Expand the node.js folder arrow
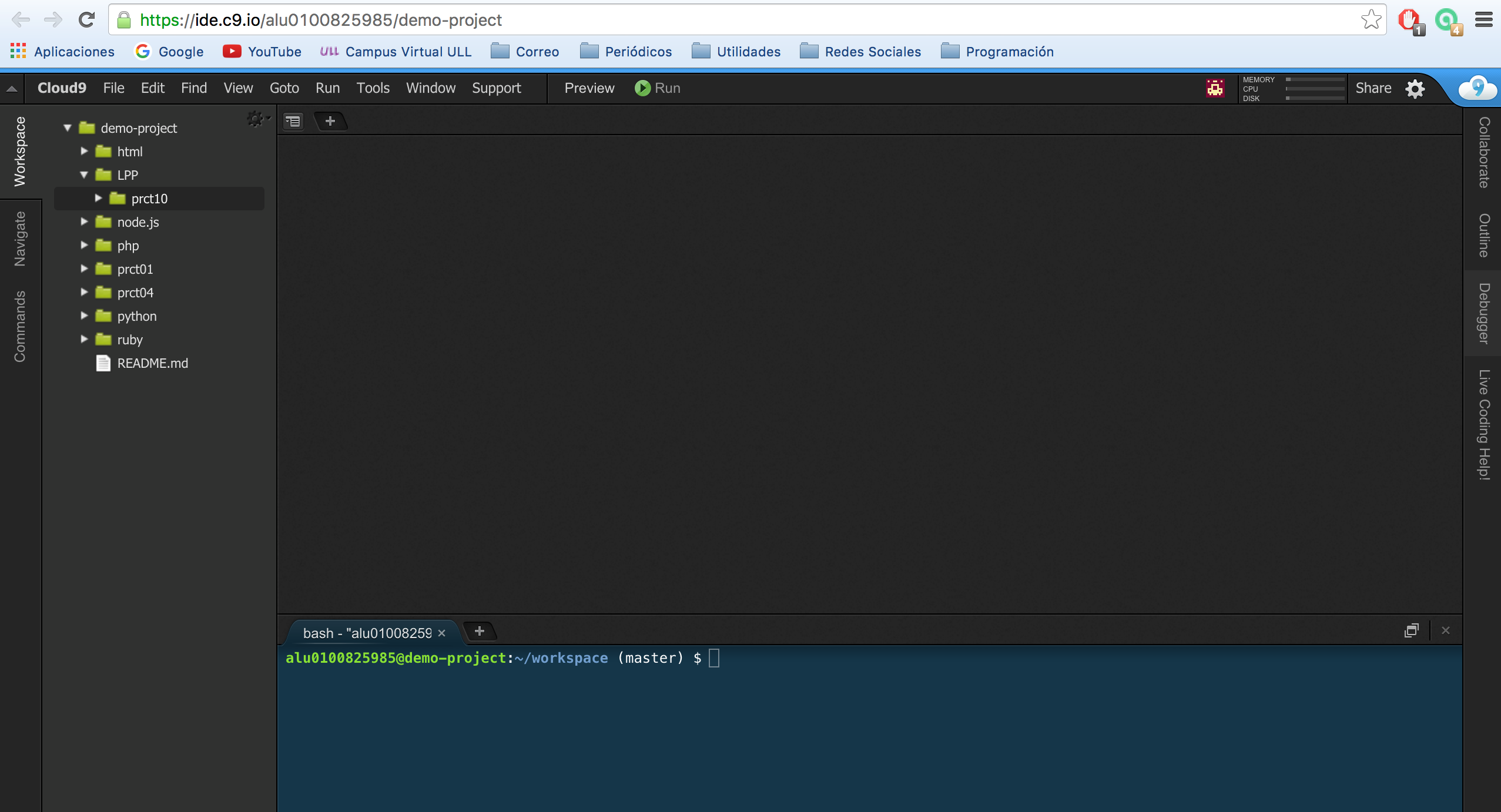The height and width of the screenshot is (812, 1501). (x=84, y=222)
